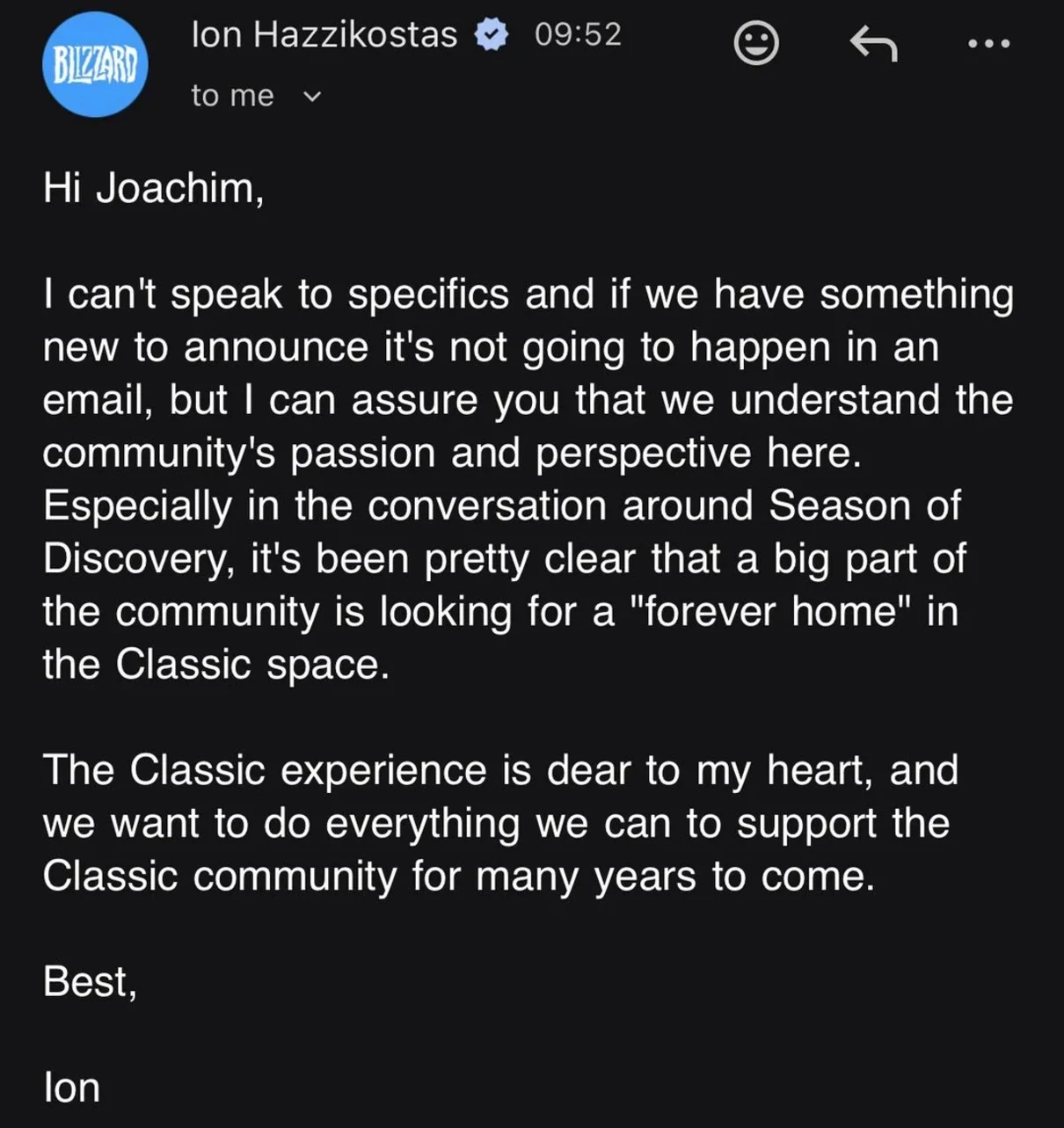
Task: Open the emoji reaction picker
Action: tap(756, 43)
